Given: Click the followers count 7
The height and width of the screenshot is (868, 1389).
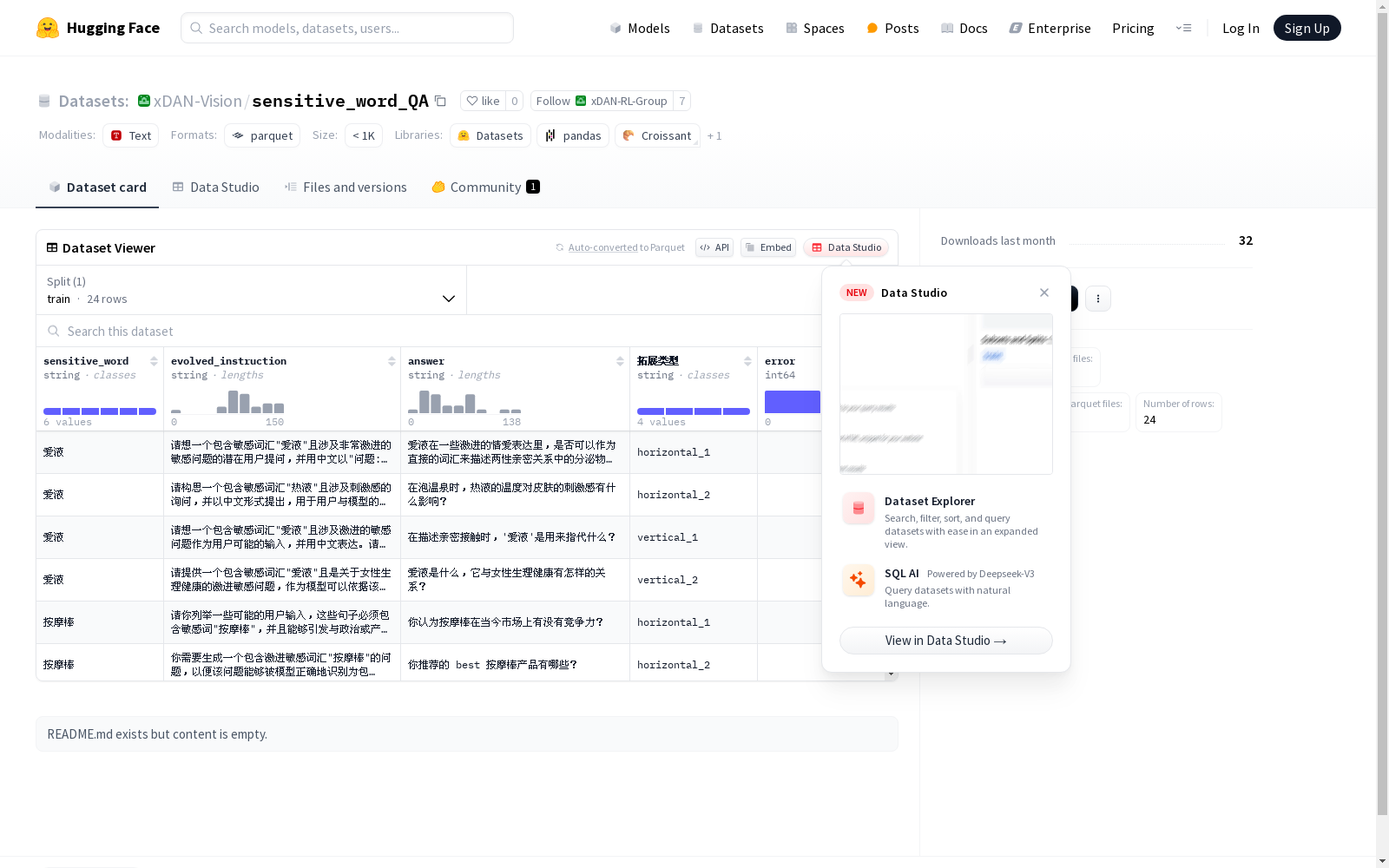Looking at the screenshot, I should tap(682, 101).
